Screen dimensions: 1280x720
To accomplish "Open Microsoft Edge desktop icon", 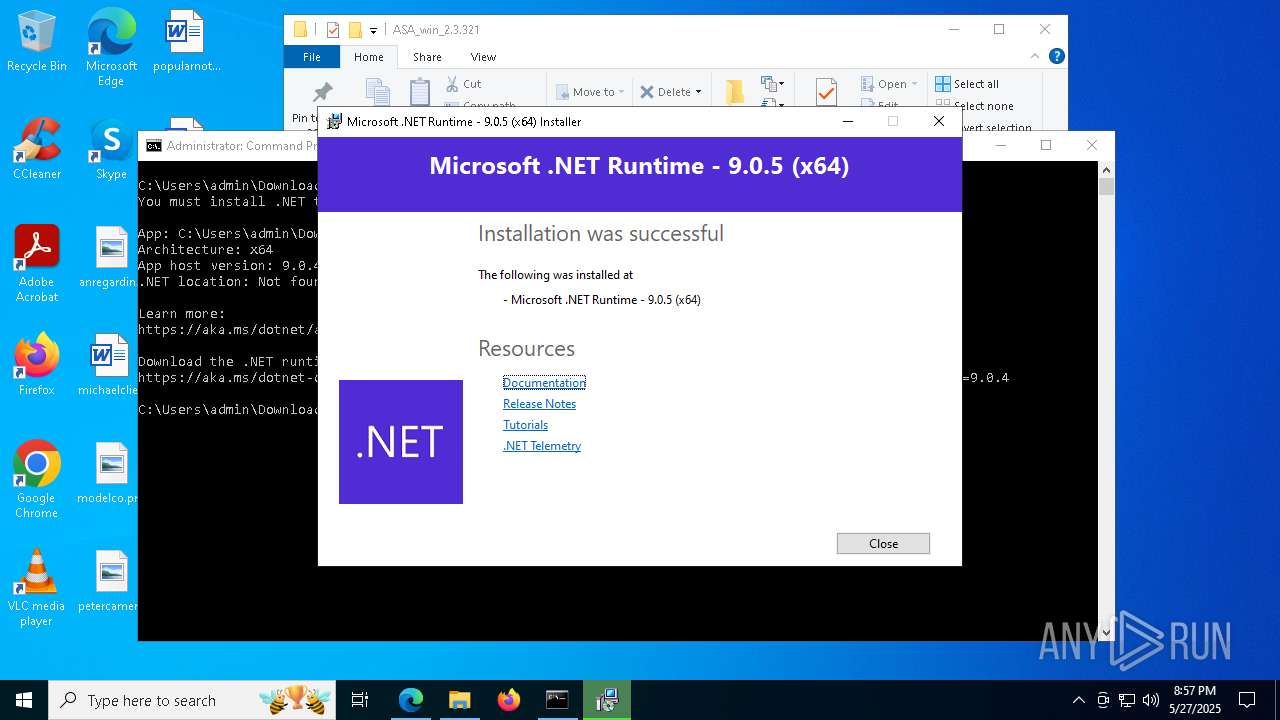I will coord(111,48).
